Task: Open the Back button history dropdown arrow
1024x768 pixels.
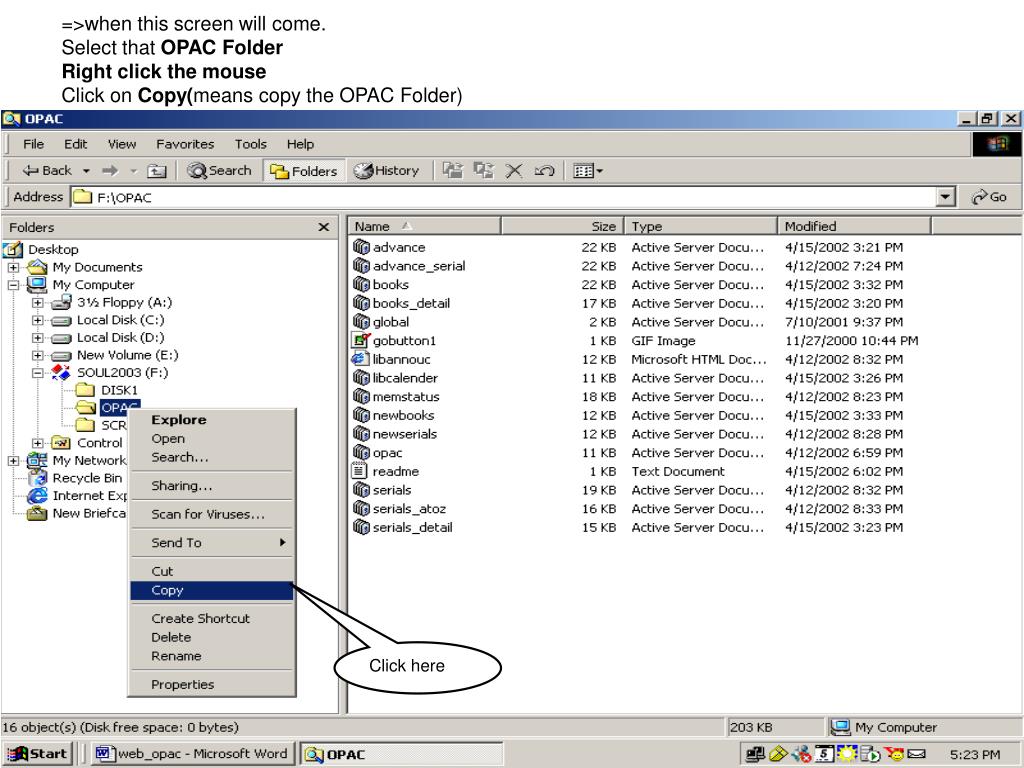Action: click(x=86, y=171)
